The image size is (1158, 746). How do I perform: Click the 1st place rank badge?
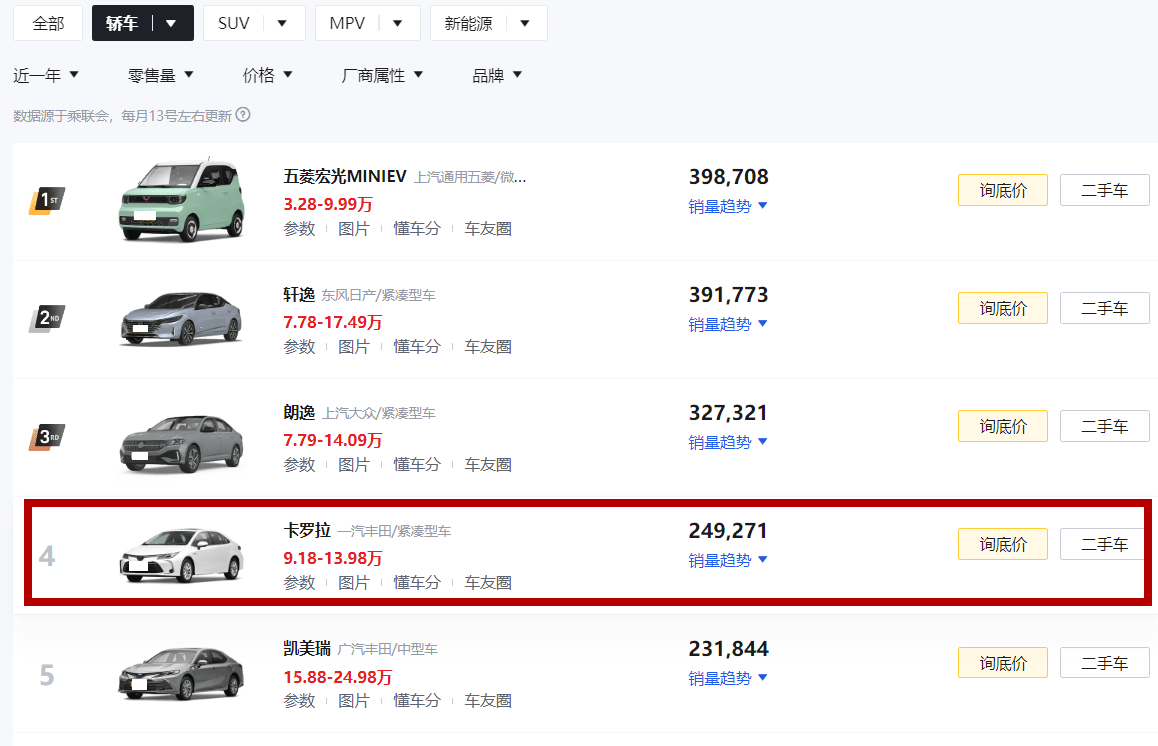tap(47, 201)
